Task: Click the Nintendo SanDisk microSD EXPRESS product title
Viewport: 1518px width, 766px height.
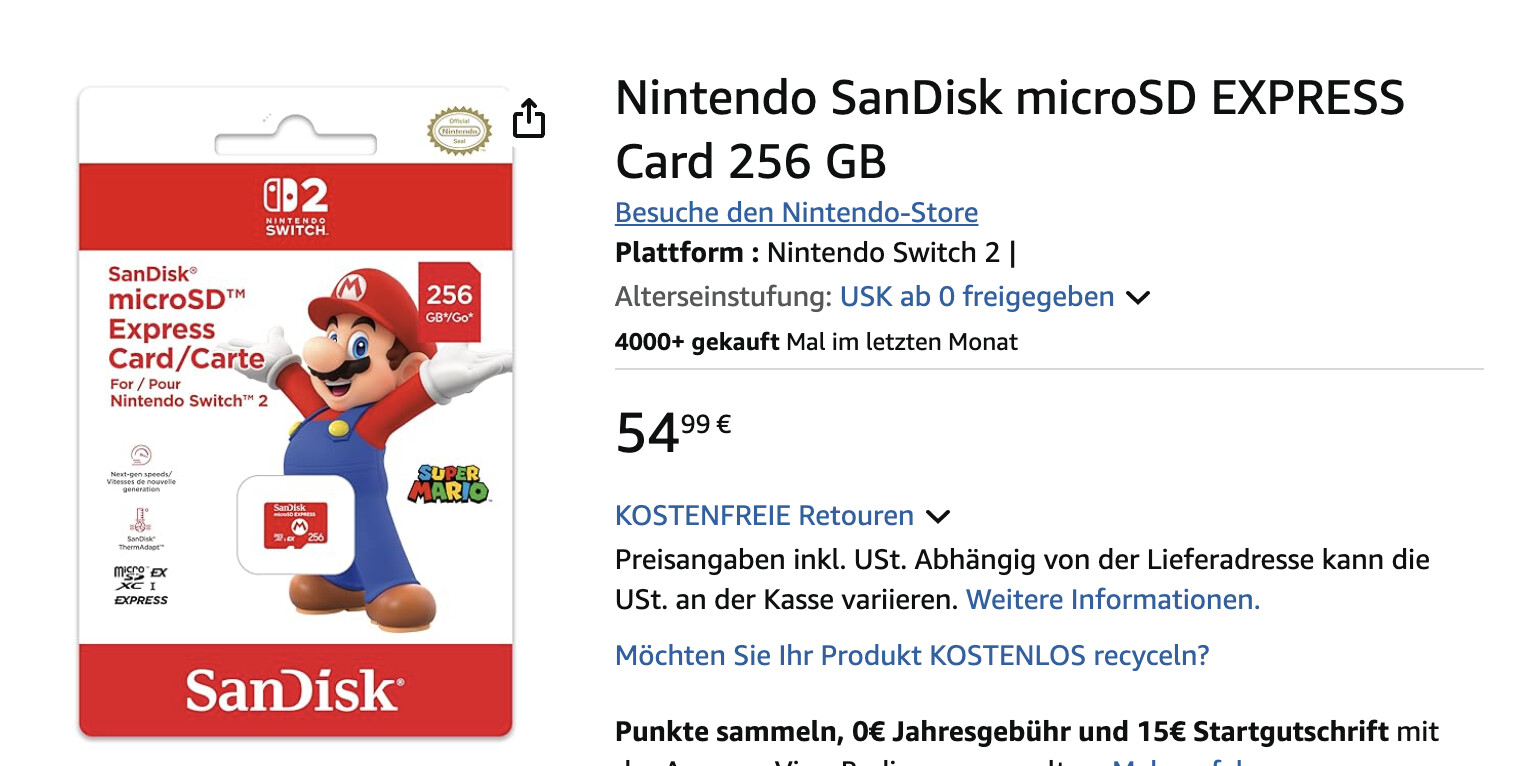Action: (1009, 129)
